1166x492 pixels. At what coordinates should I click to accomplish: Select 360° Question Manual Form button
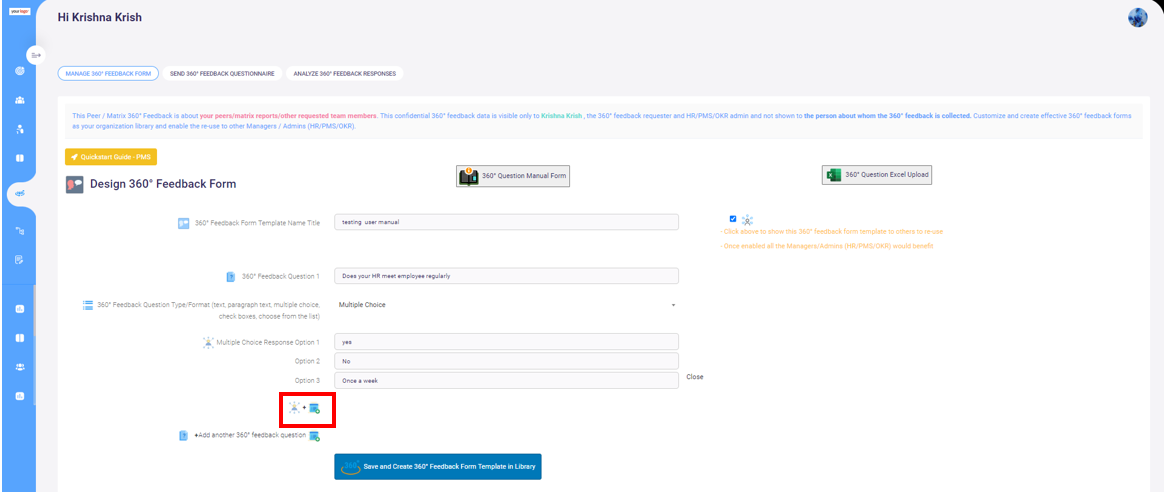[x=513, y=176]
